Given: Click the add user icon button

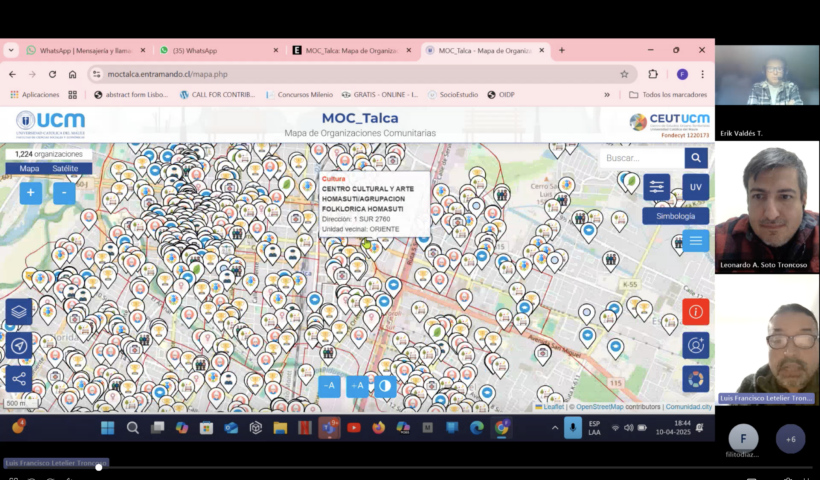Looking at the screenshot, I should pyautogui.click(x=695, y=345).
